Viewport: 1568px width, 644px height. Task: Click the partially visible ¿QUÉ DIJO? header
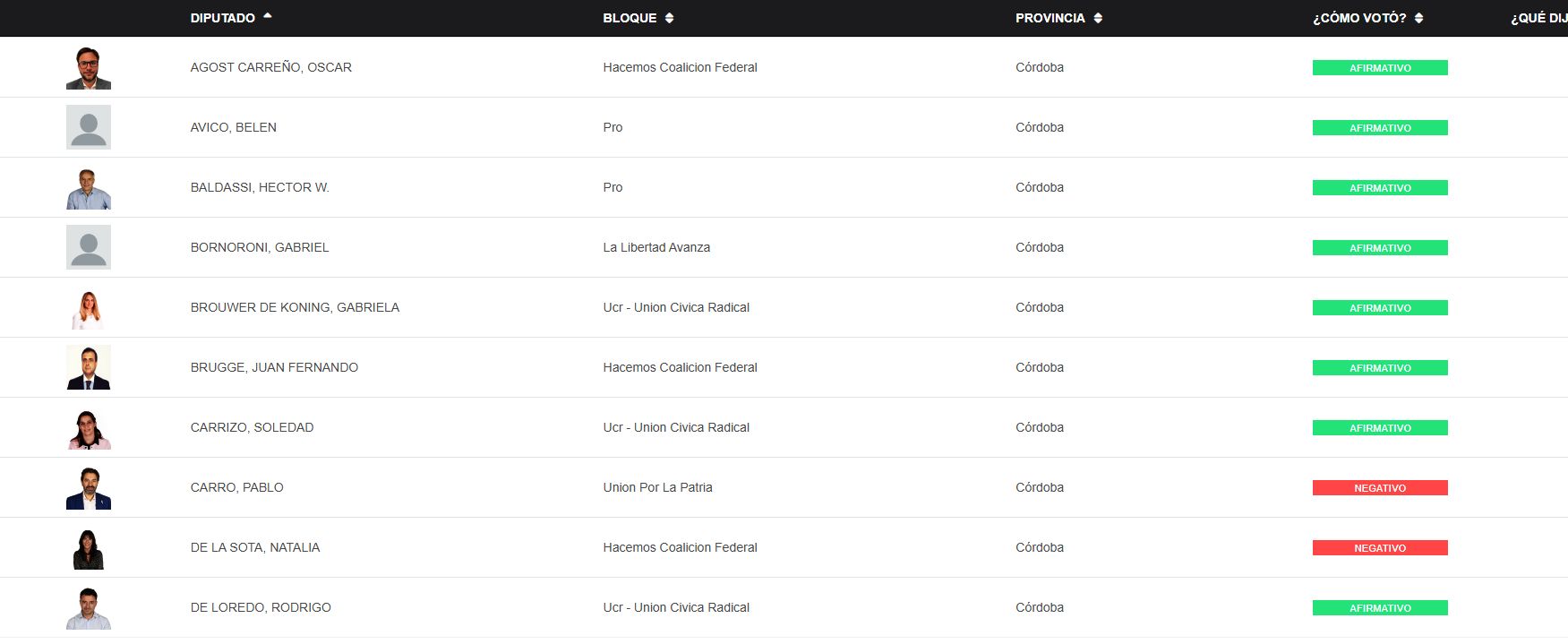pyautogui.click(x=1538, y=18)
